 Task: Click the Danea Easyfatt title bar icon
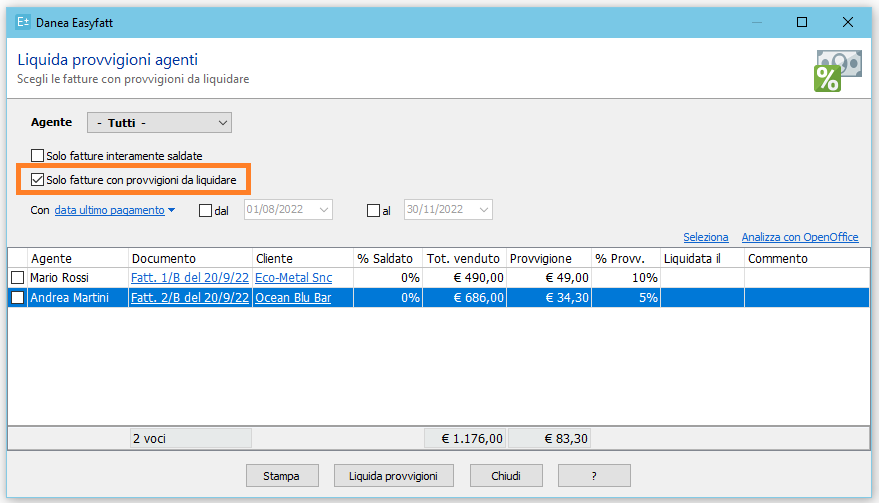23,22
